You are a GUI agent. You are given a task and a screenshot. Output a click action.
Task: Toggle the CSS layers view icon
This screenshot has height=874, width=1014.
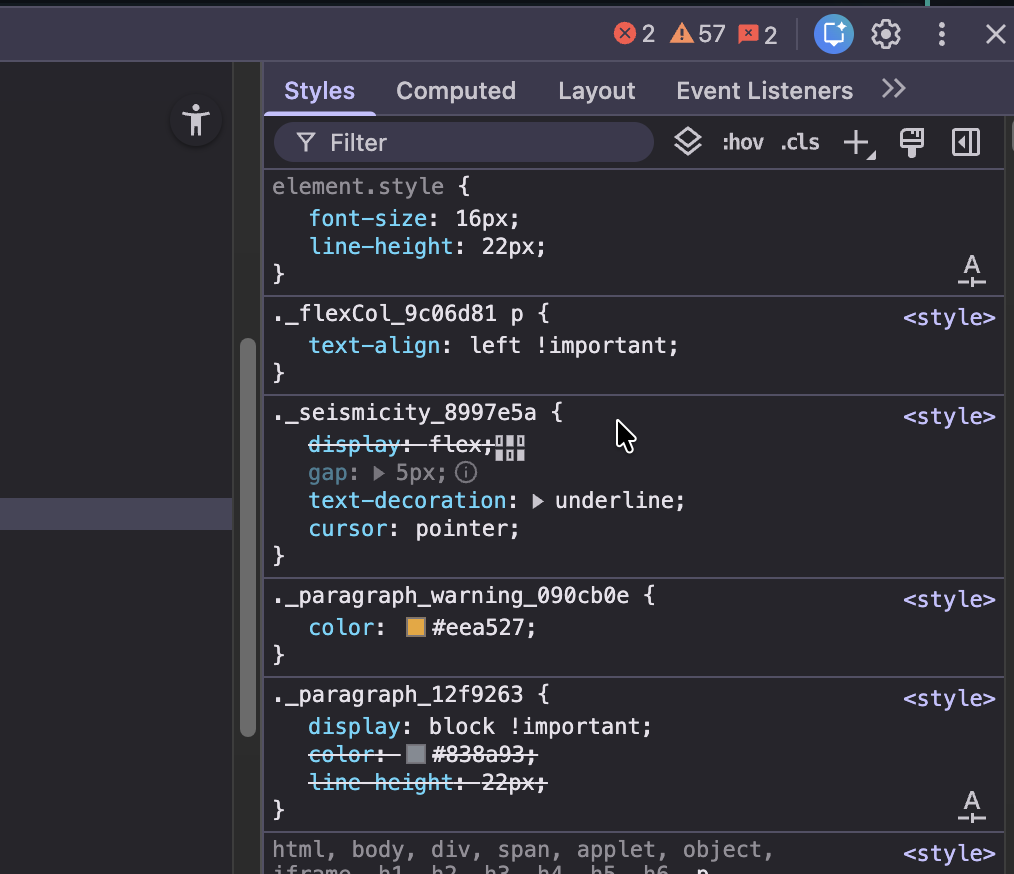tap(687, 142)
